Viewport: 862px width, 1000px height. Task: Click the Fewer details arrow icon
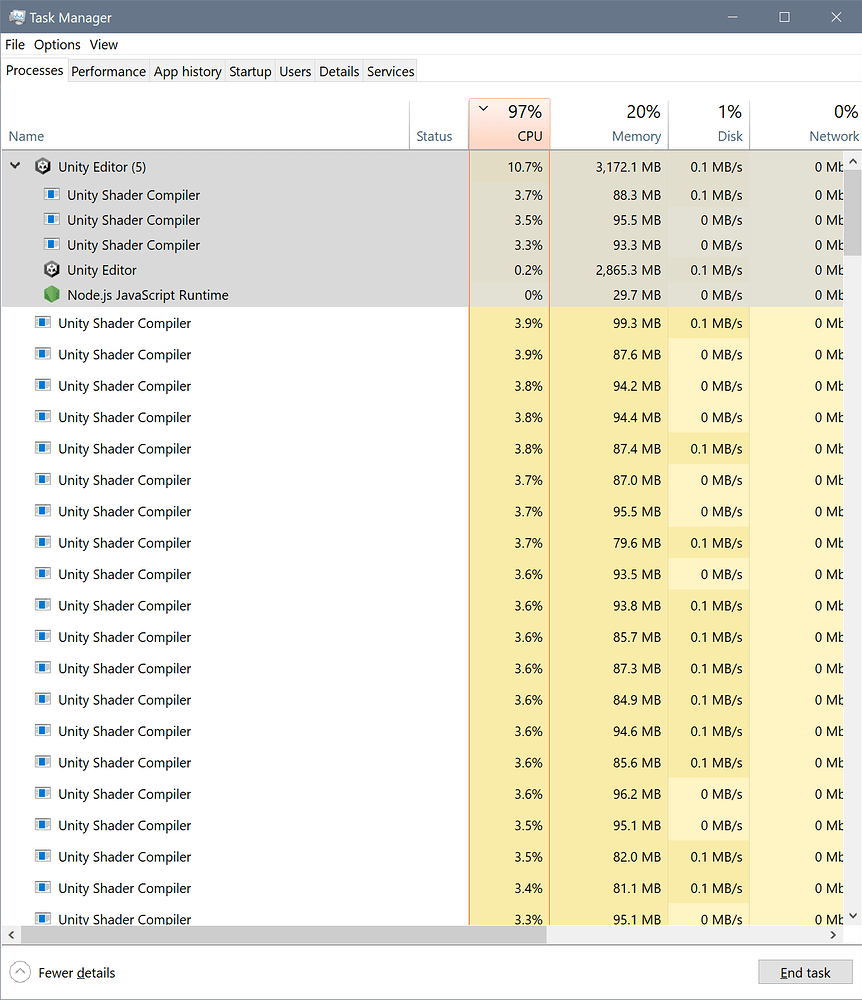[20, 972]
